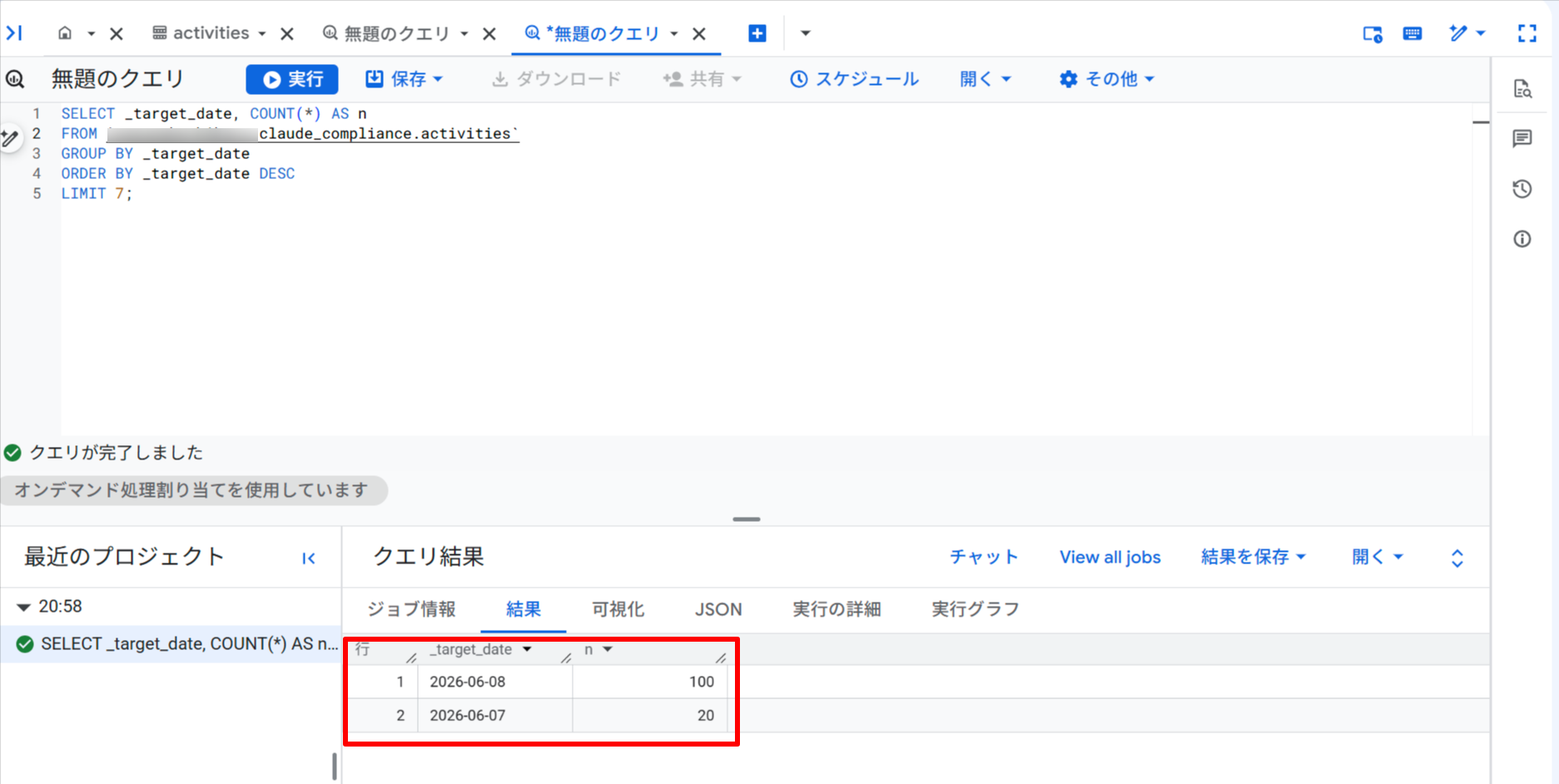
Task: Open the dropdown beside the new-tab plus button
Action: coord(805,33)
